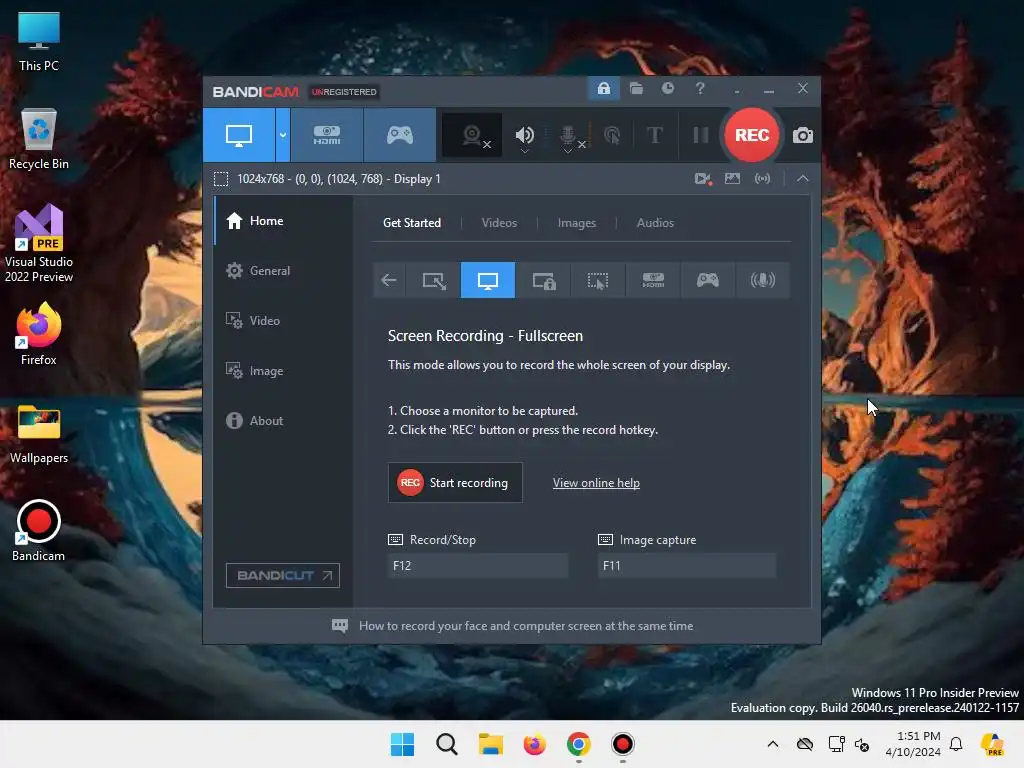Screen dimensions: 1024x768
Task: Open help question mark icon
Action: 699,88
